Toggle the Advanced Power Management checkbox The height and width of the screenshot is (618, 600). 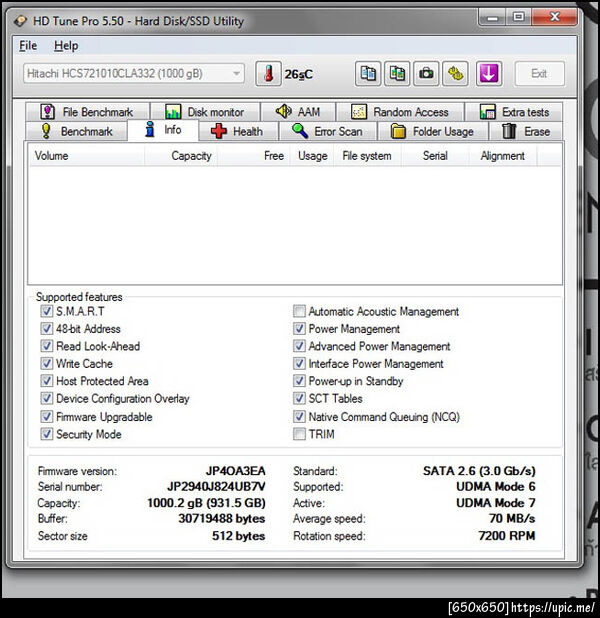coord(299,346)
